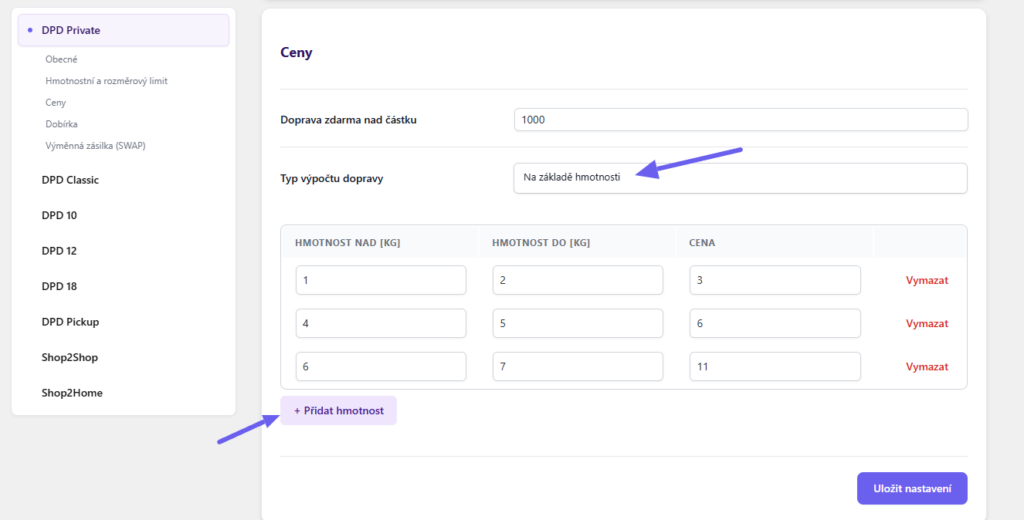Click Vymazat for the row priced 6
This screenshot has width=1024, height=520.
927,323
